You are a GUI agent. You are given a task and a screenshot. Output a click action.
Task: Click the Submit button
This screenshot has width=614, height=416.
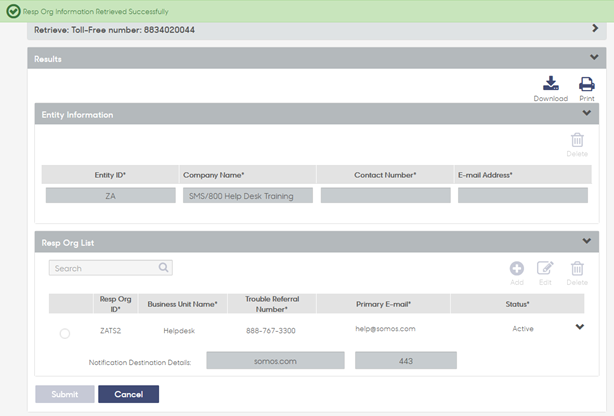[x=65, y=394]
